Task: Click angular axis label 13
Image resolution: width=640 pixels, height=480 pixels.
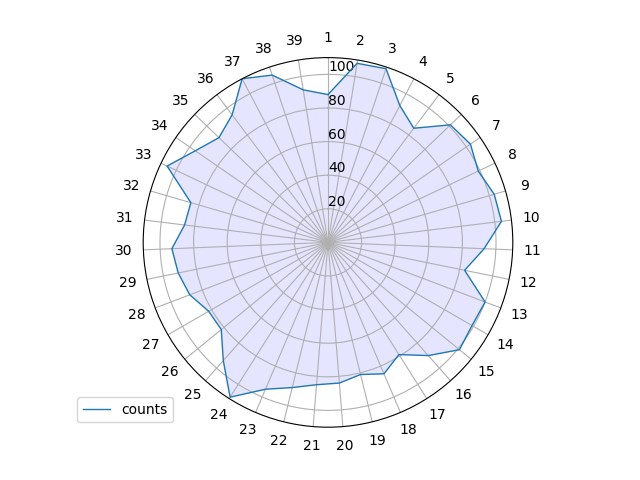Action: click(x=519, y=314)
